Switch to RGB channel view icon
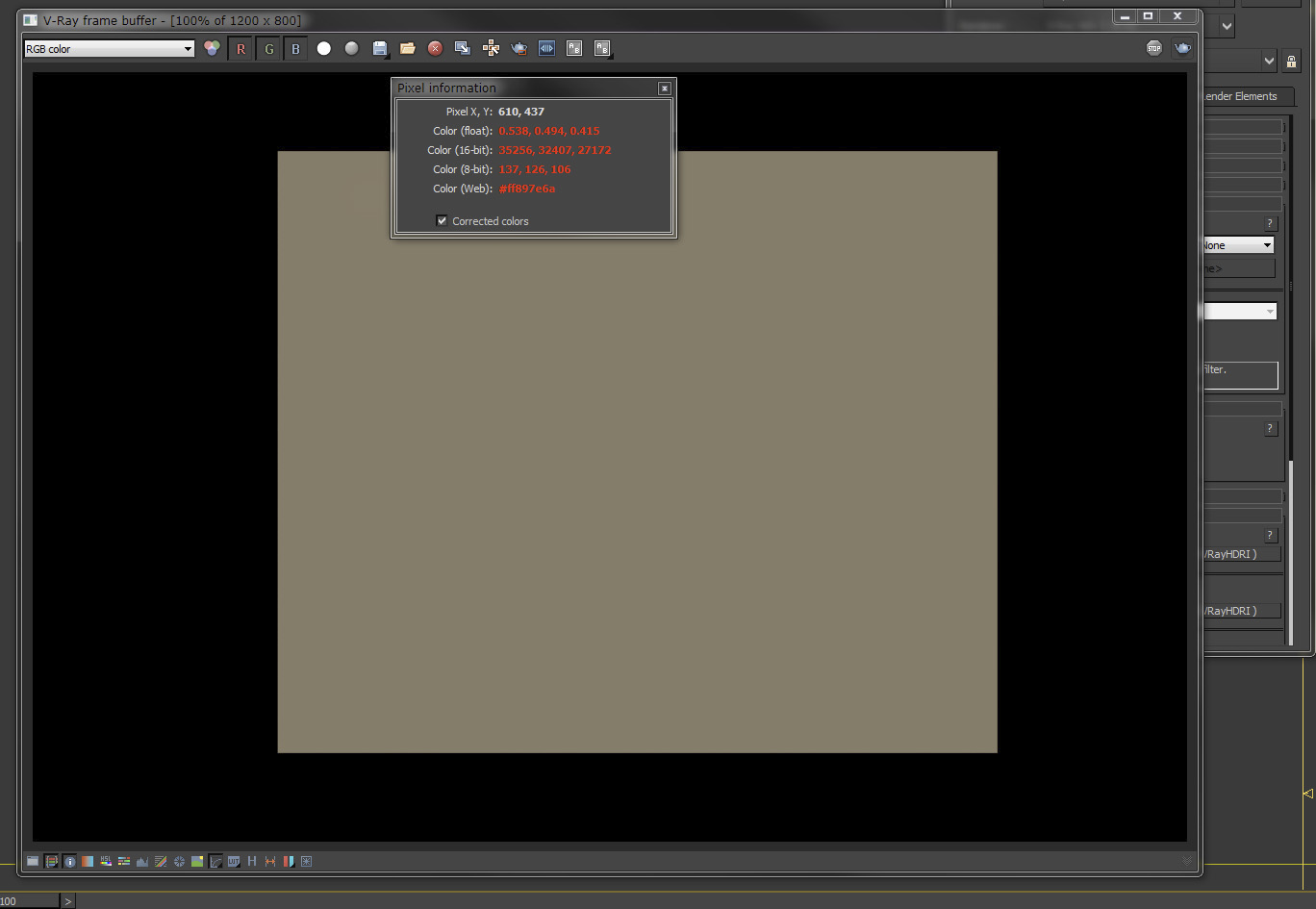The width and height of the screenshot is (1316, 909). 212,48
